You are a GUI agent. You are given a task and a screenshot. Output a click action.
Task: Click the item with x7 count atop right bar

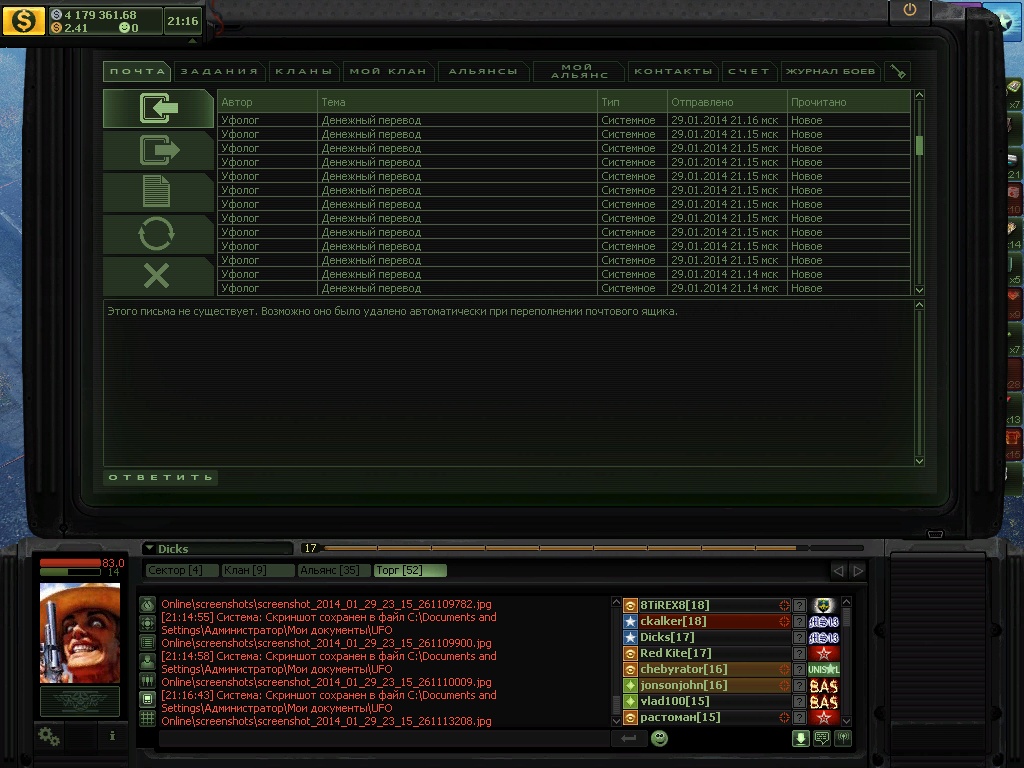[x=1014, y=93]
